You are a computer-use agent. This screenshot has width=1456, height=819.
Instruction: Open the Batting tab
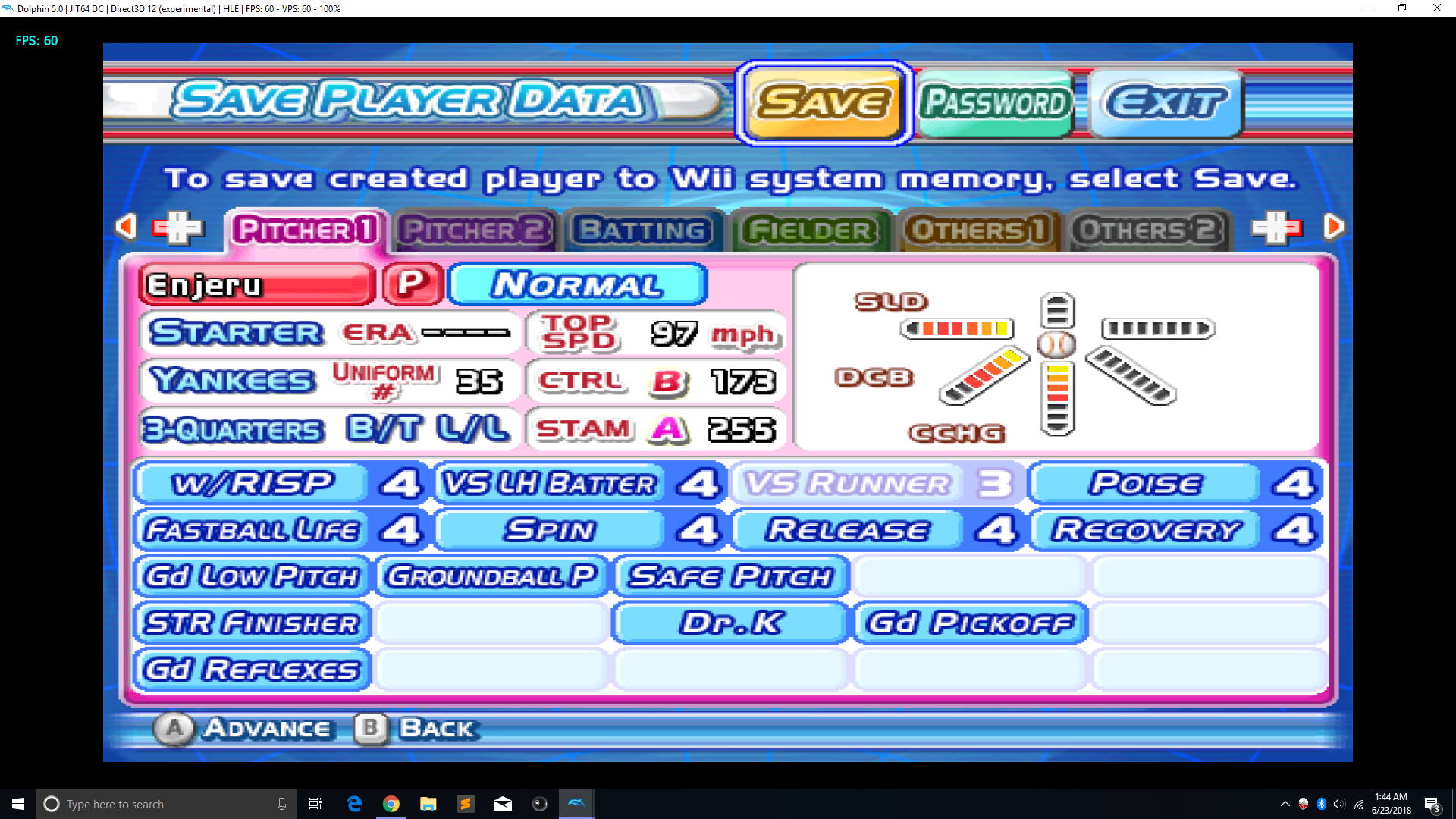pyautogui.click(x=642, y=230)
